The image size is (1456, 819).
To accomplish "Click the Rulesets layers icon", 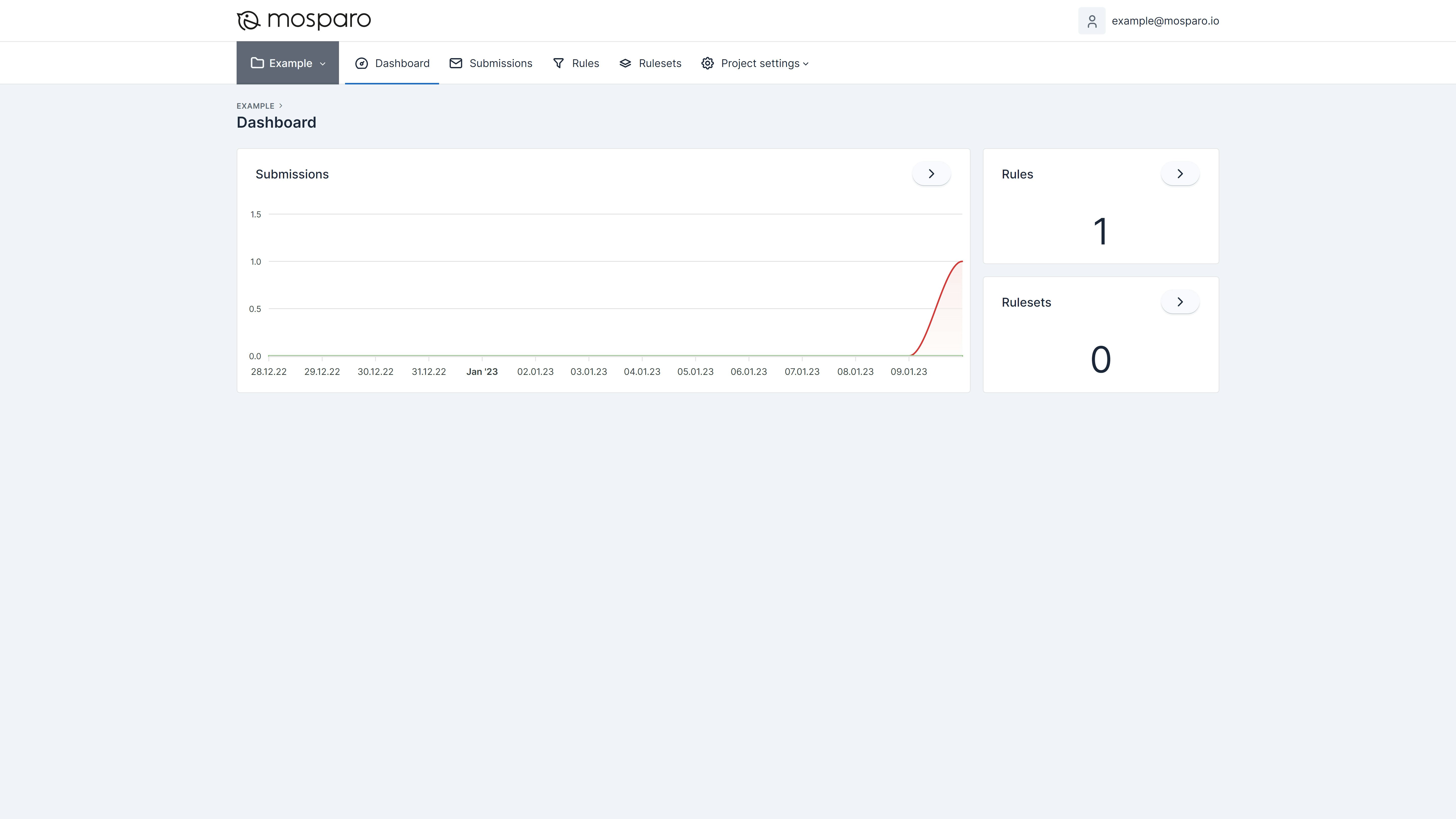I will 625,63.
